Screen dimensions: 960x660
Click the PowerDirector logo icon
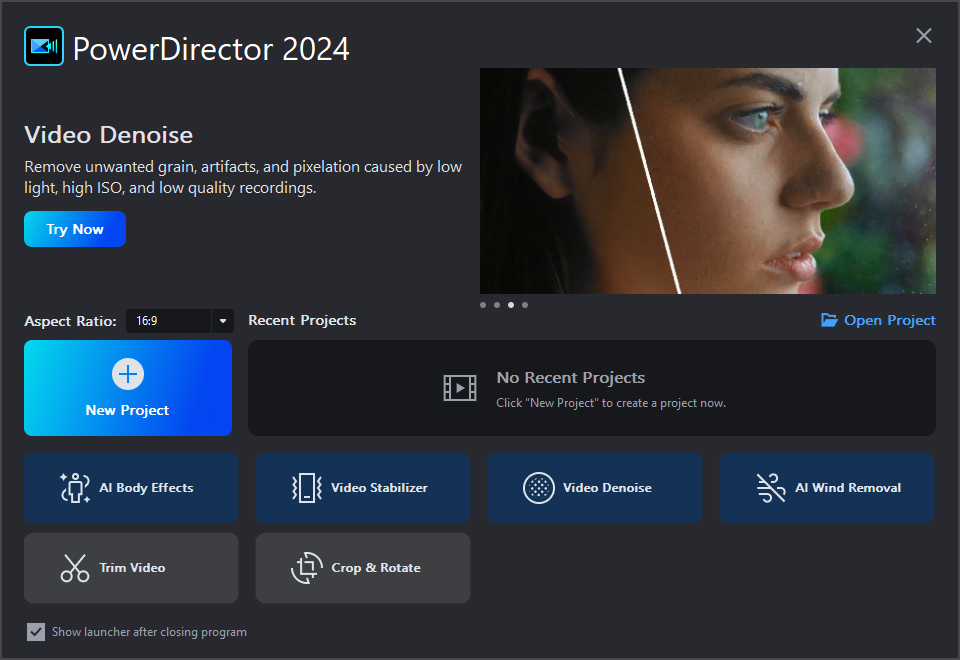click(x=44, y=47)
